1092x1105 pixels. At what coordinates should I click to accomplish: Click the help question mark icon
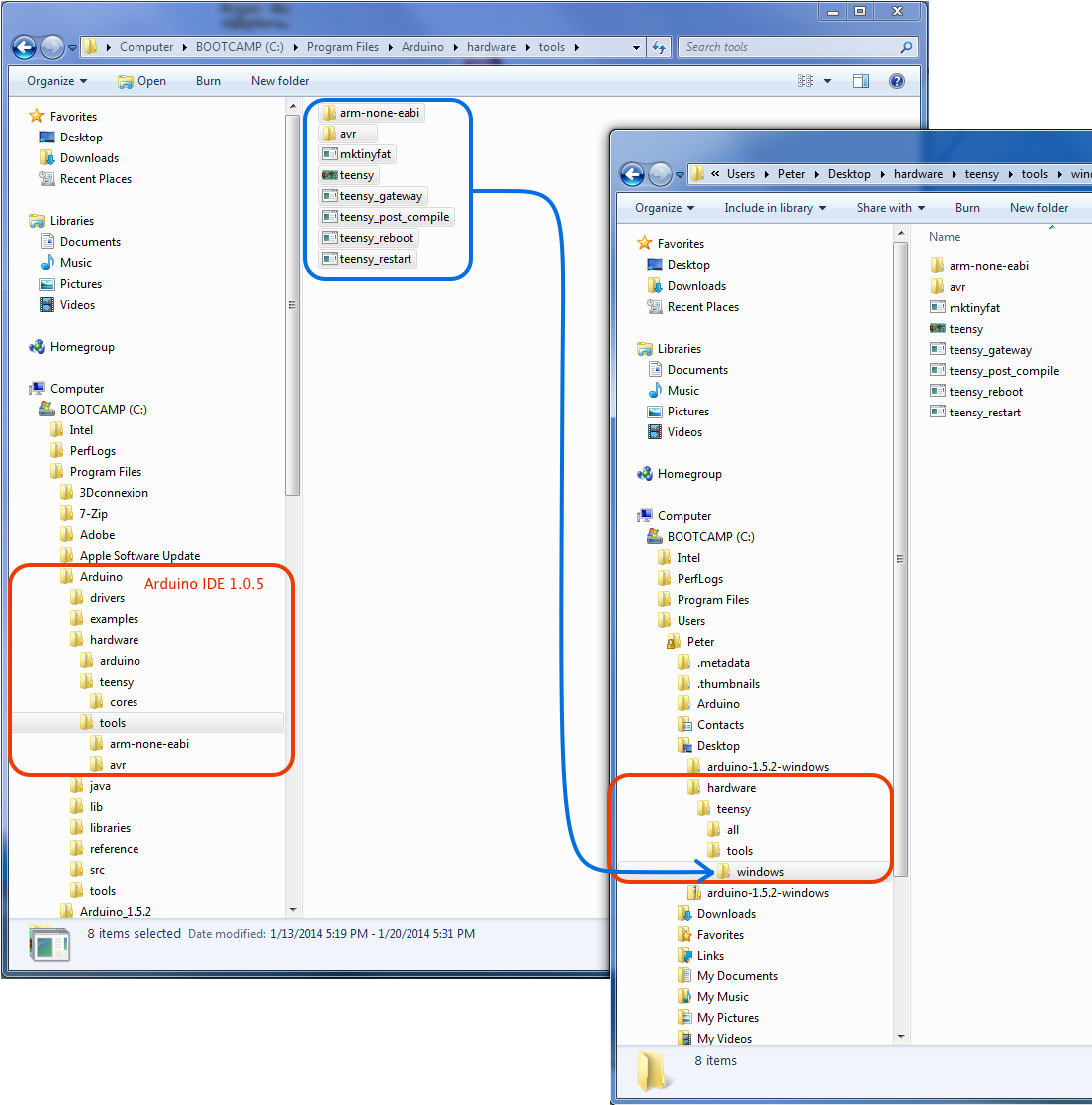[896, 81]
